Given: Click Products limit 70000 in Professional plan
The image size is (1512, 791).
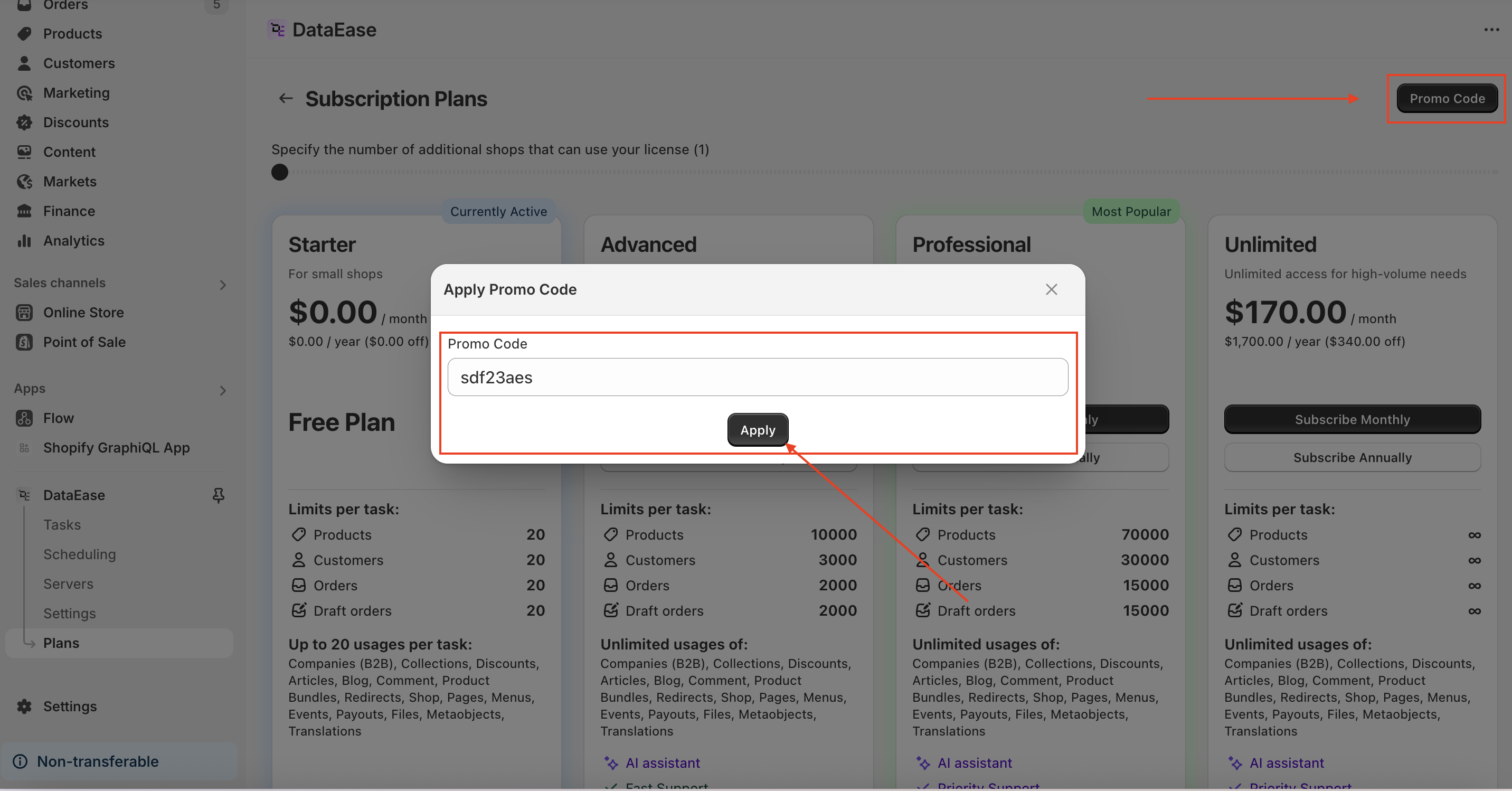Looking at the screenshot, I should [1145, 534].
